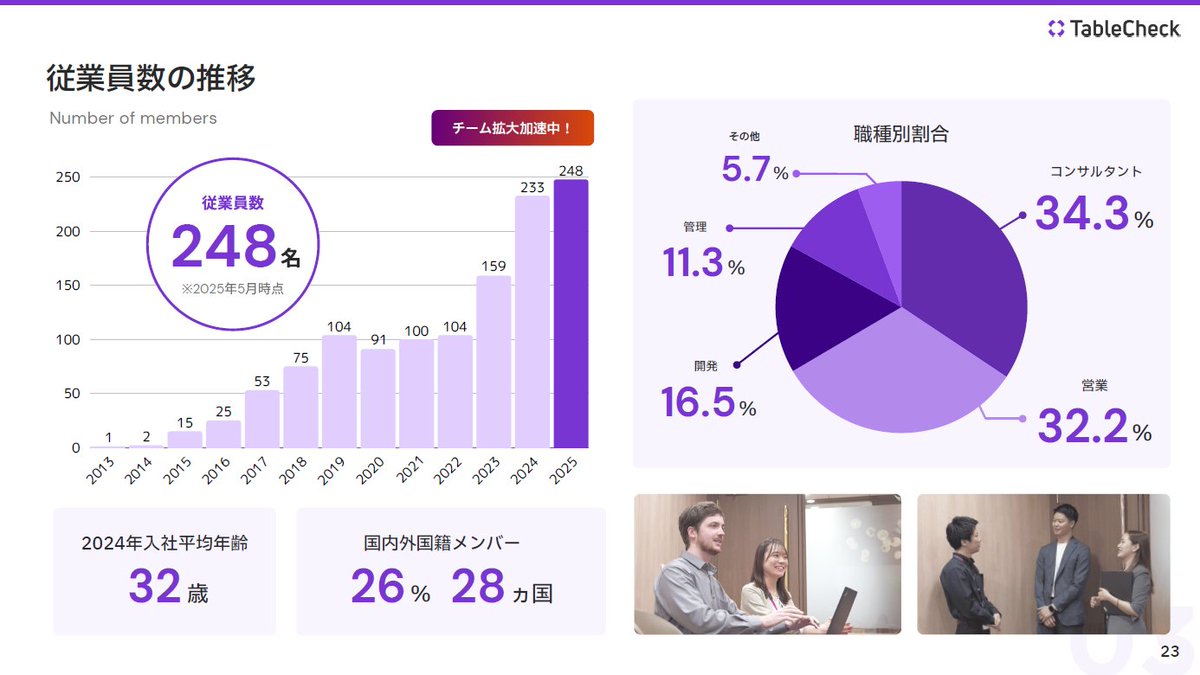Viewport: 1200px width, 675px height.
Task: Select the tallest 2025 bar showing 248
Action: pyautogui.click(x=572, y=310)
